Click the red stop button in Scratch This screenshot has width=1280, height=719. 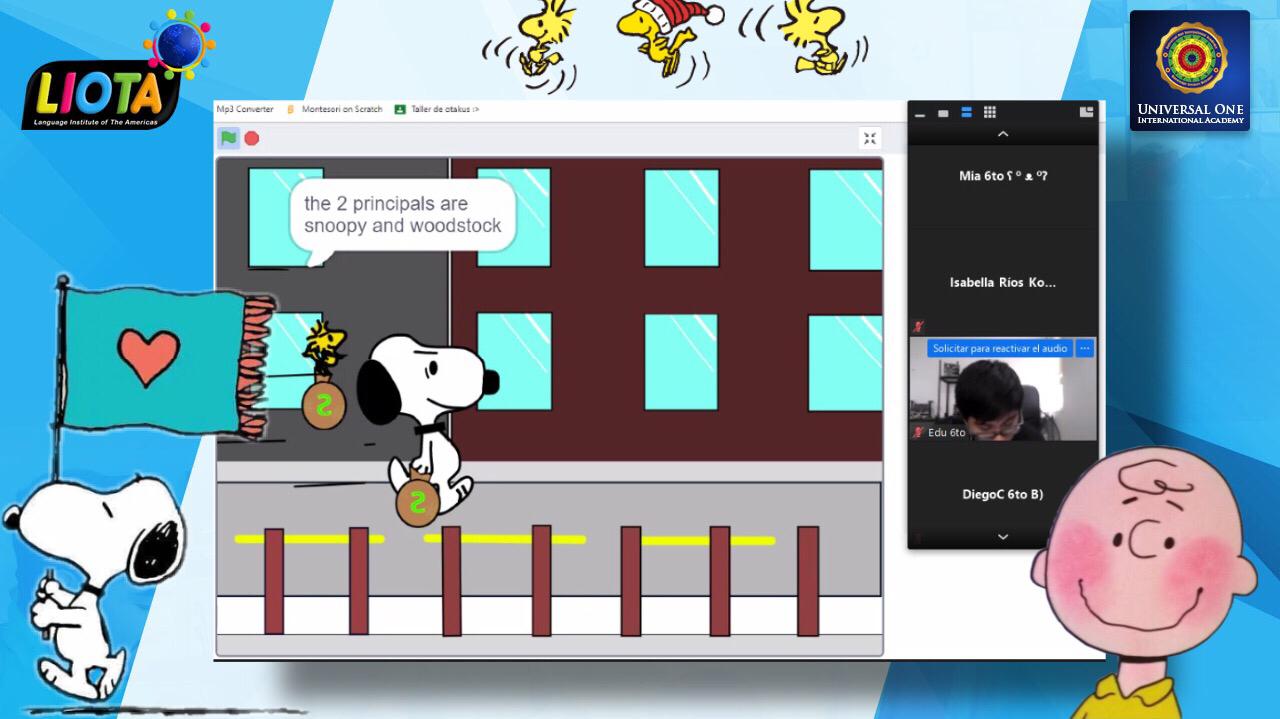click(x=252, y=138)
